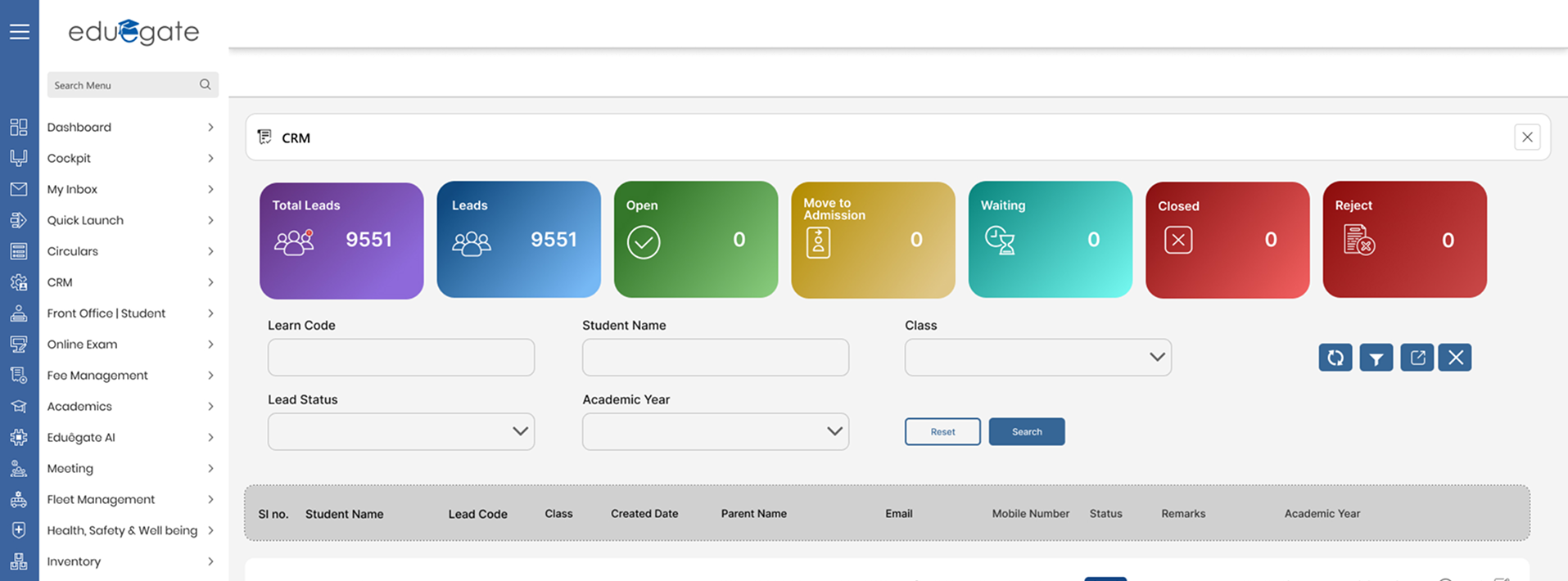Viewport: 1568px width, 581px height.
Task: Click the Learn Code input field
Action: (401, 358)
